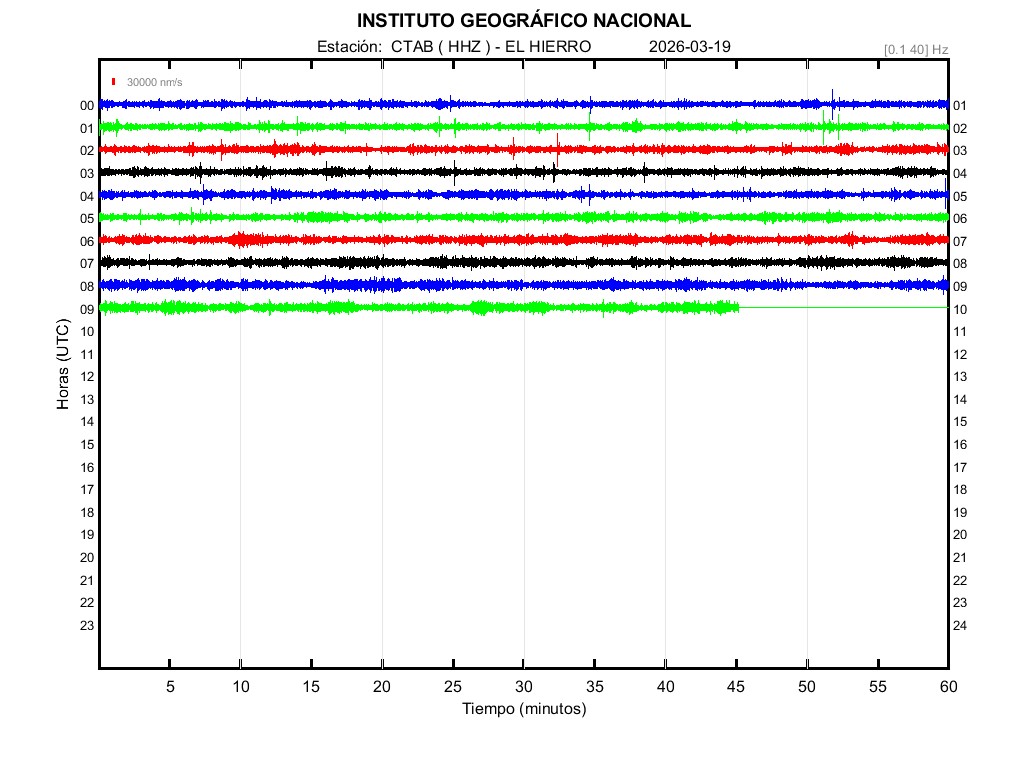Click the 5 minute tick label

point(170,687)
